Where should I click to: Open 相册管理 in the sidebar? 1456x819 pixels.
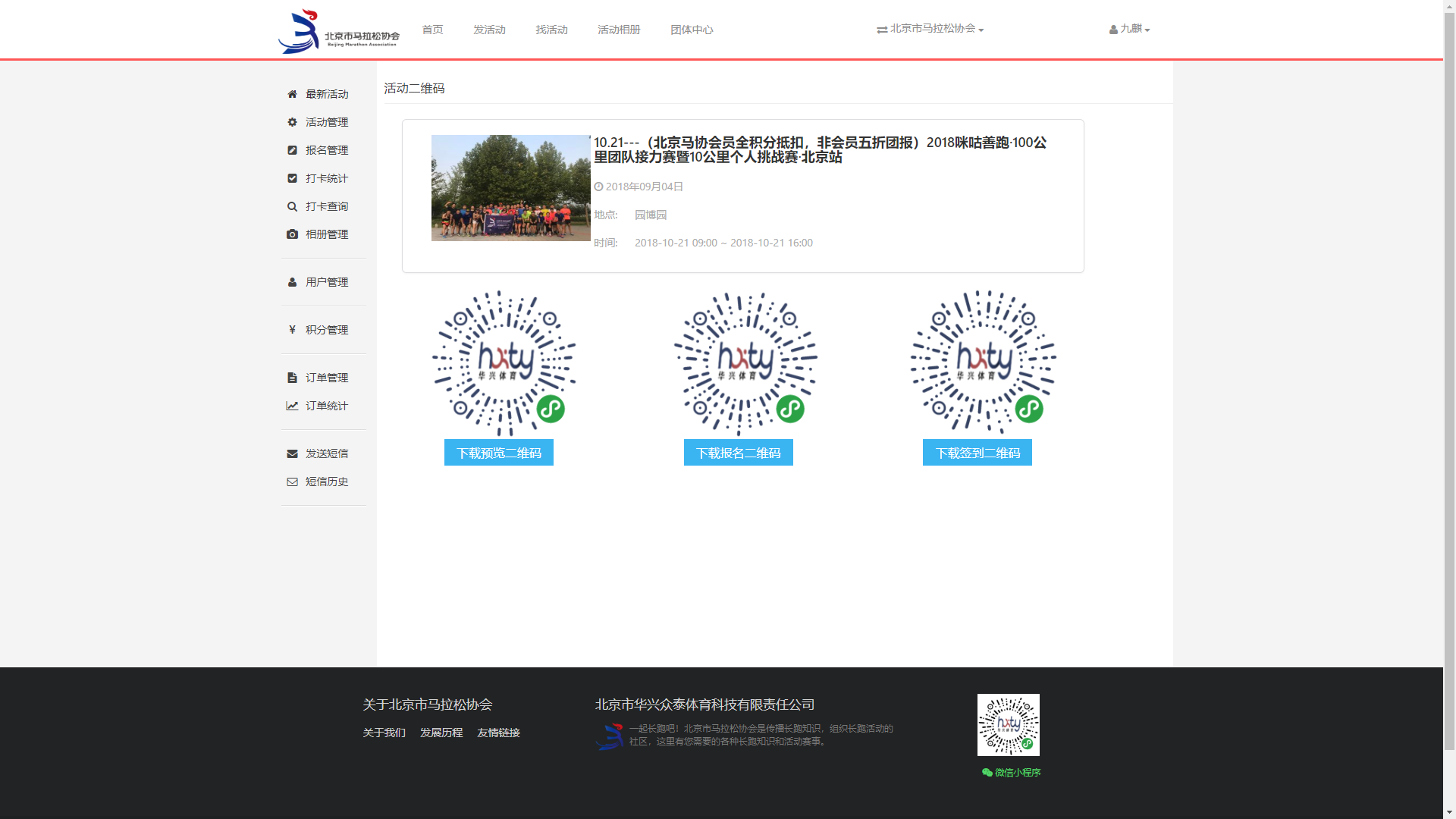point(327,234)
